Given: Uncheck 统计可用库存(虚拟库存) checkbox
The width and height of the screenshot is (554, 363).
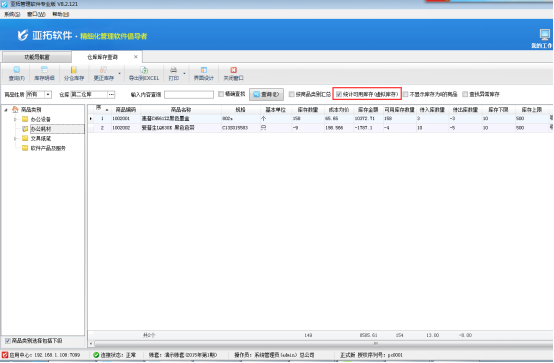Looking at the screenshot, I should tap(338, 94).
